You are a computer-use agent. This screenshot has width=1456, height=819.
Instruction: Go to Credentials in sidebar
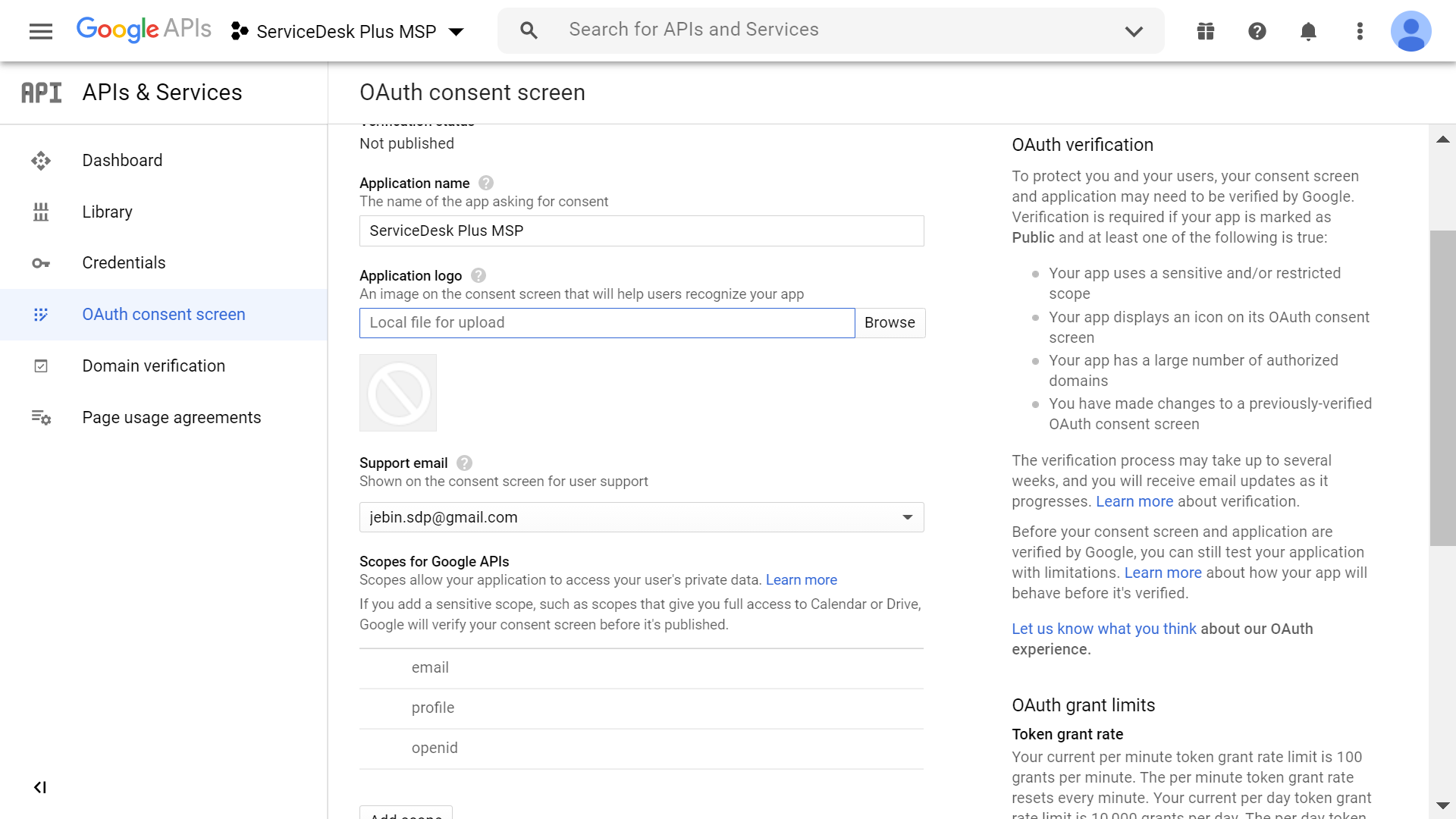[x=124, y=262]
